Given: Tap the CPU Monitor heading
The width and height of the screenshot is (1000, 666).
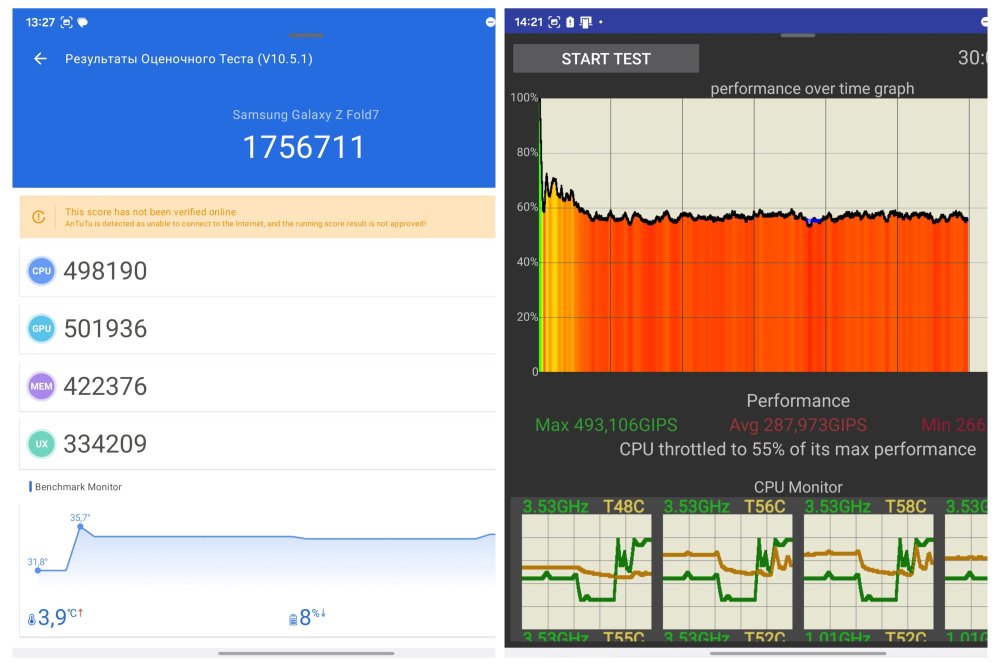Looking at the screenshot, I should pos(798,487).
